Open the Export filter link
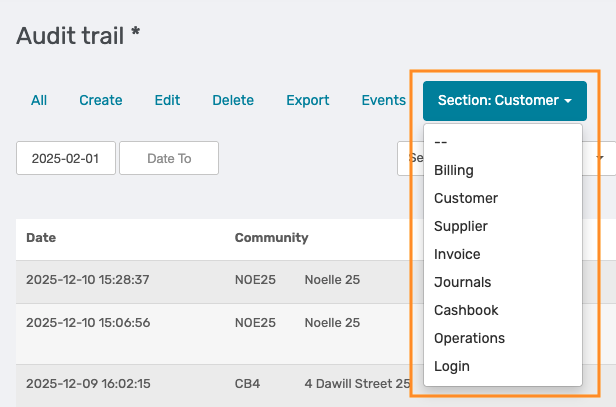This screenshot has width=616, height=407. click(308, 100)
